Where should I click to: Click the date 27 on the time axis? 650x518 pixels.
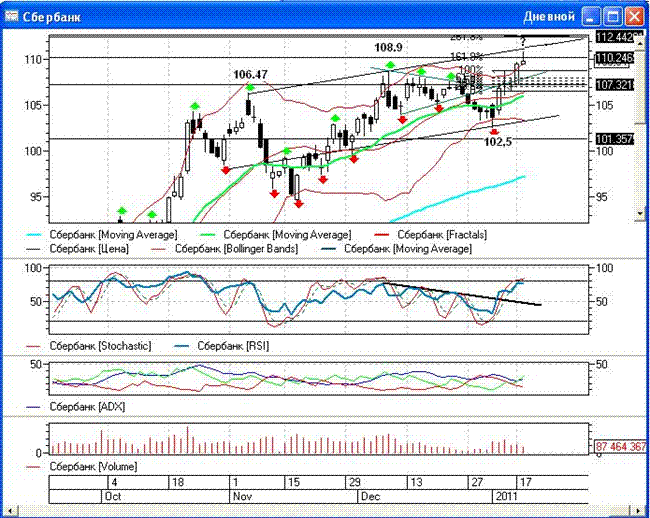(x=477, y=482)
